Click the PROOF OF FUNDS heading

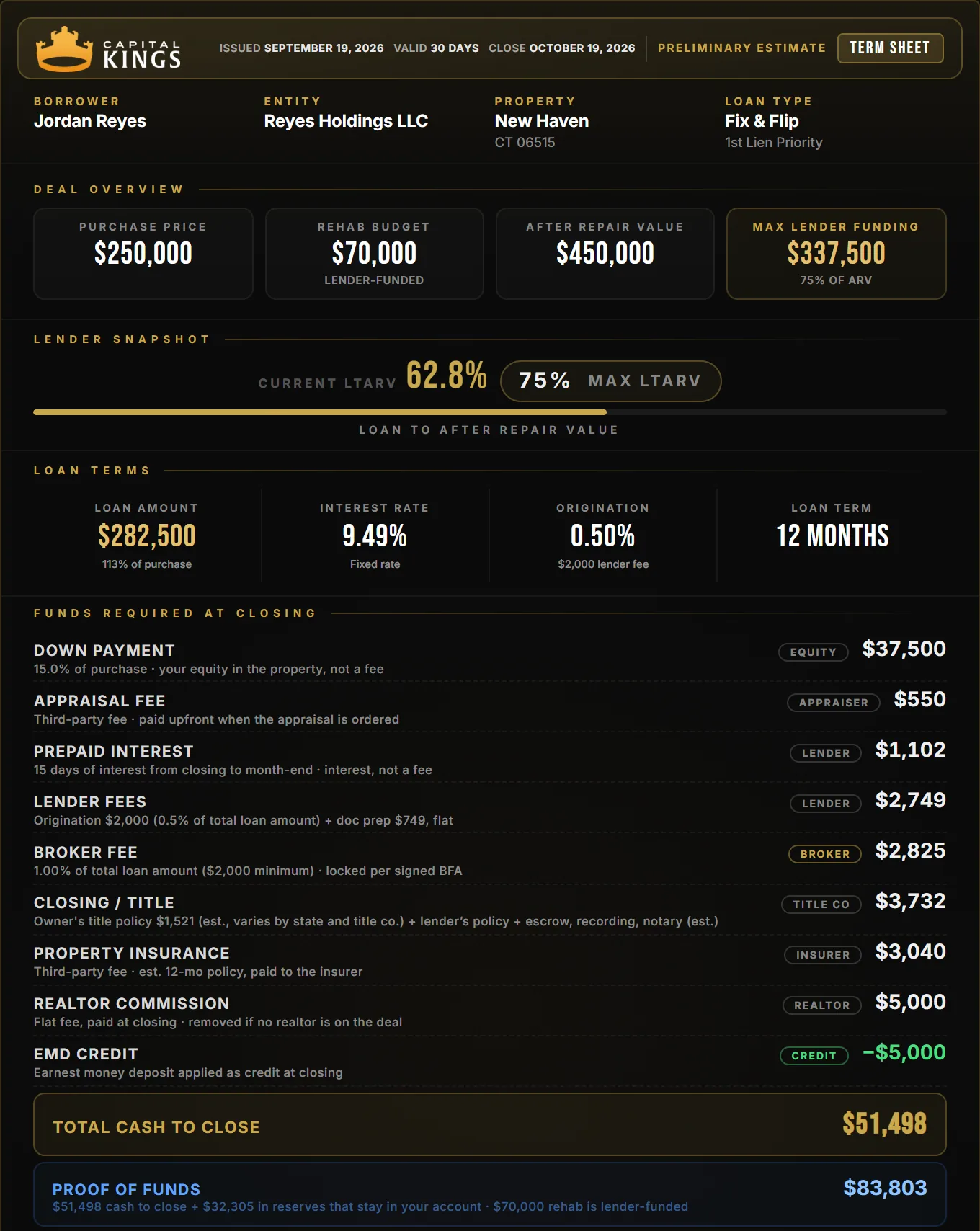(x=126, y=1189)
